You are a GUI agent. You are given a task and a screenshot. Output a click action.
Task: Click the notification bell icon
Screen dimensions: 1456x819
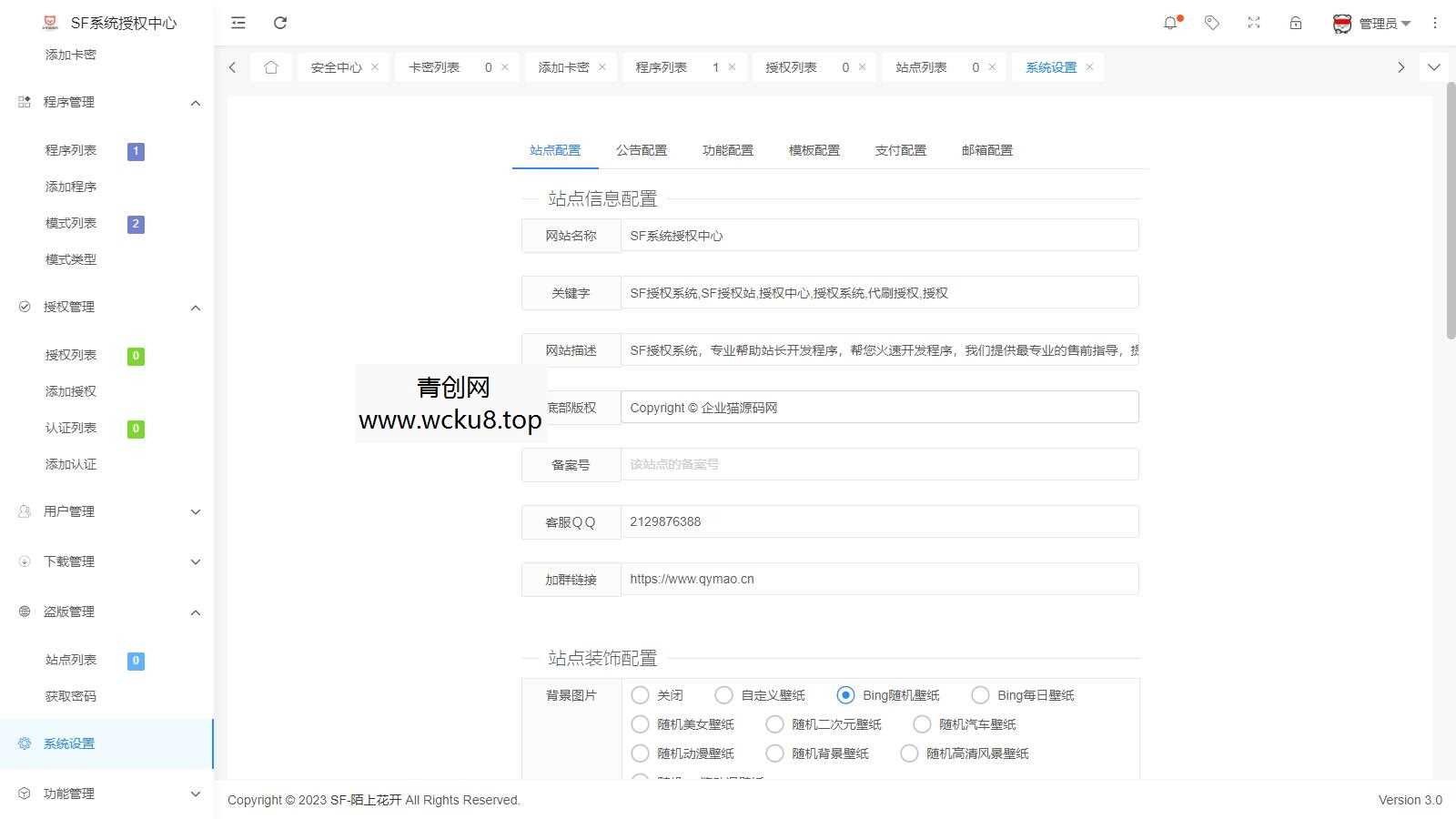point(1171,23)
